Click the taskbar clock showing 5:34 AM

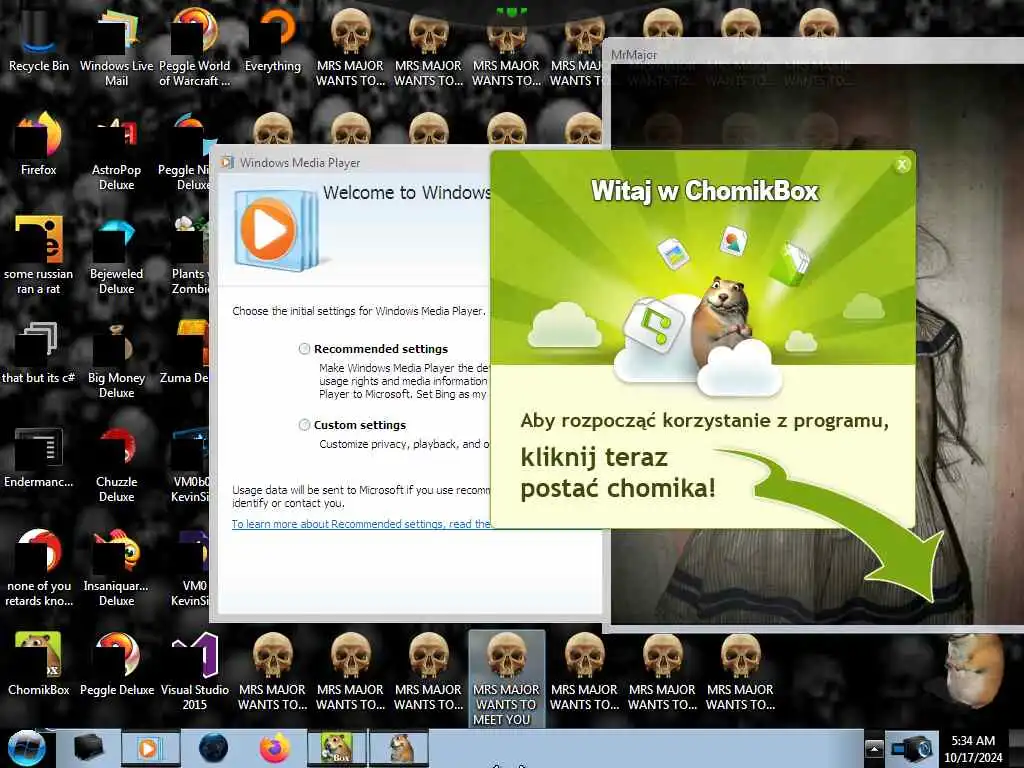[973, 748]
